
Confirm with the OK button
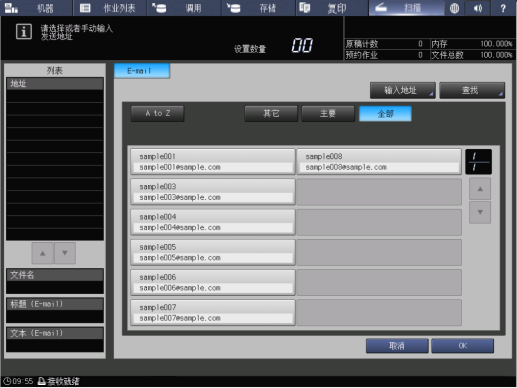463,346
